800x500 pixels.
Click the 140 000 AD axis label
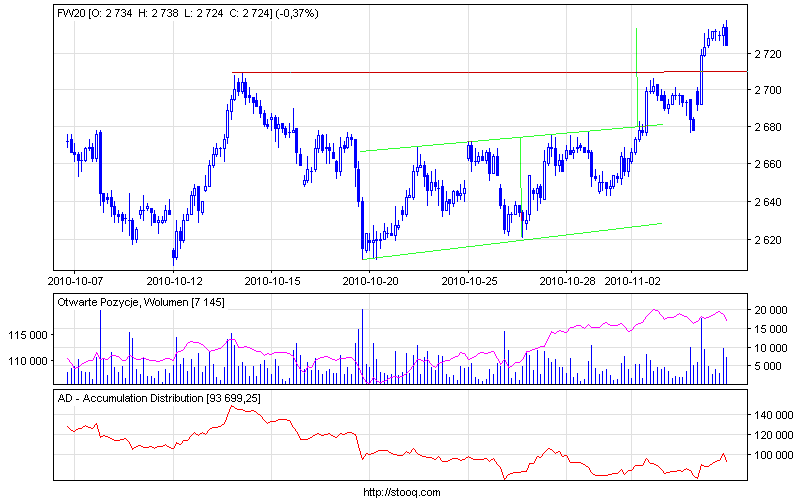(773, 415)
